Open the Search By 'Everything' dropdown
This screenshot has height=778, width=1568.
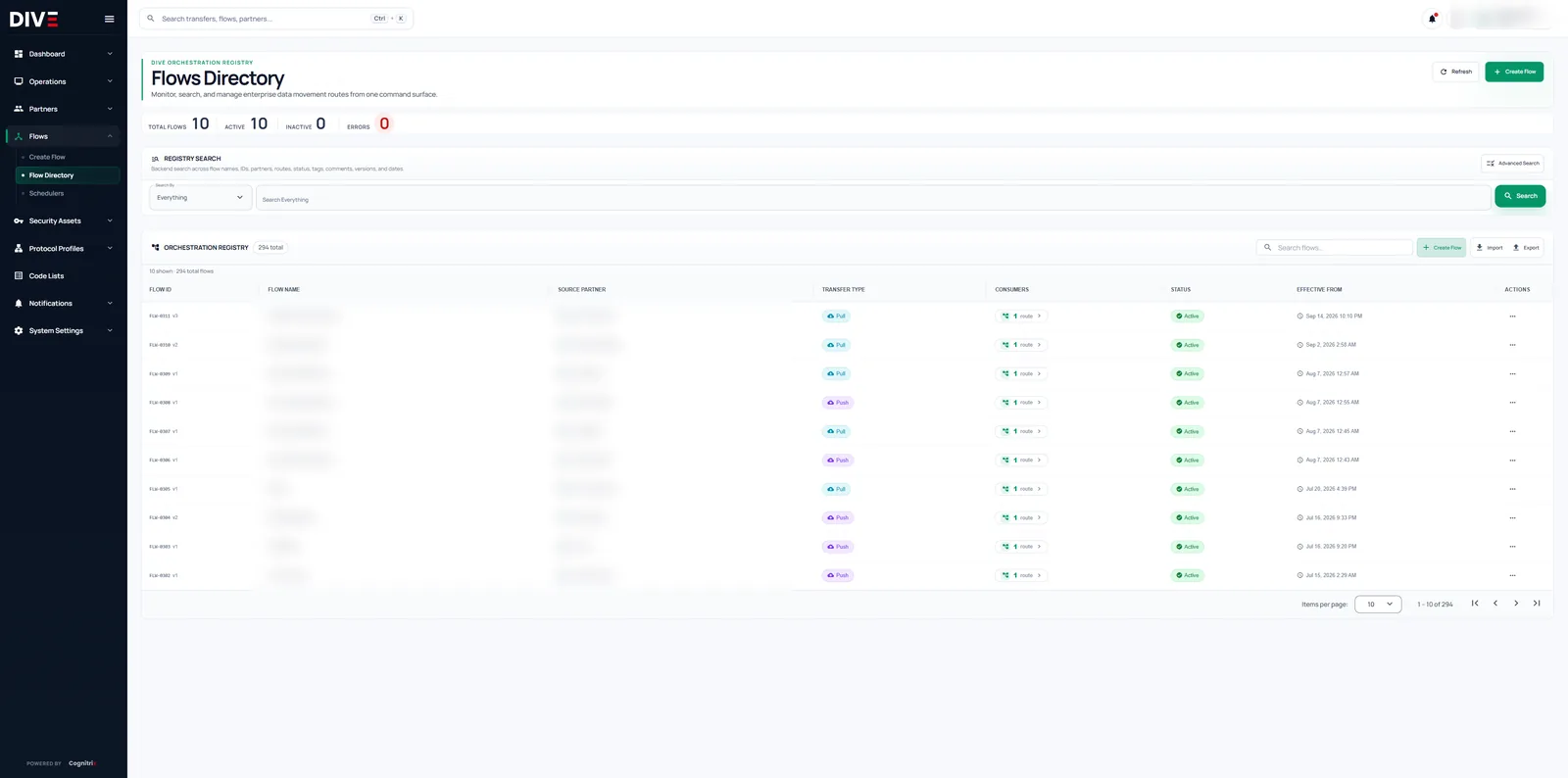pyautogui.click(x=200, y=198)
